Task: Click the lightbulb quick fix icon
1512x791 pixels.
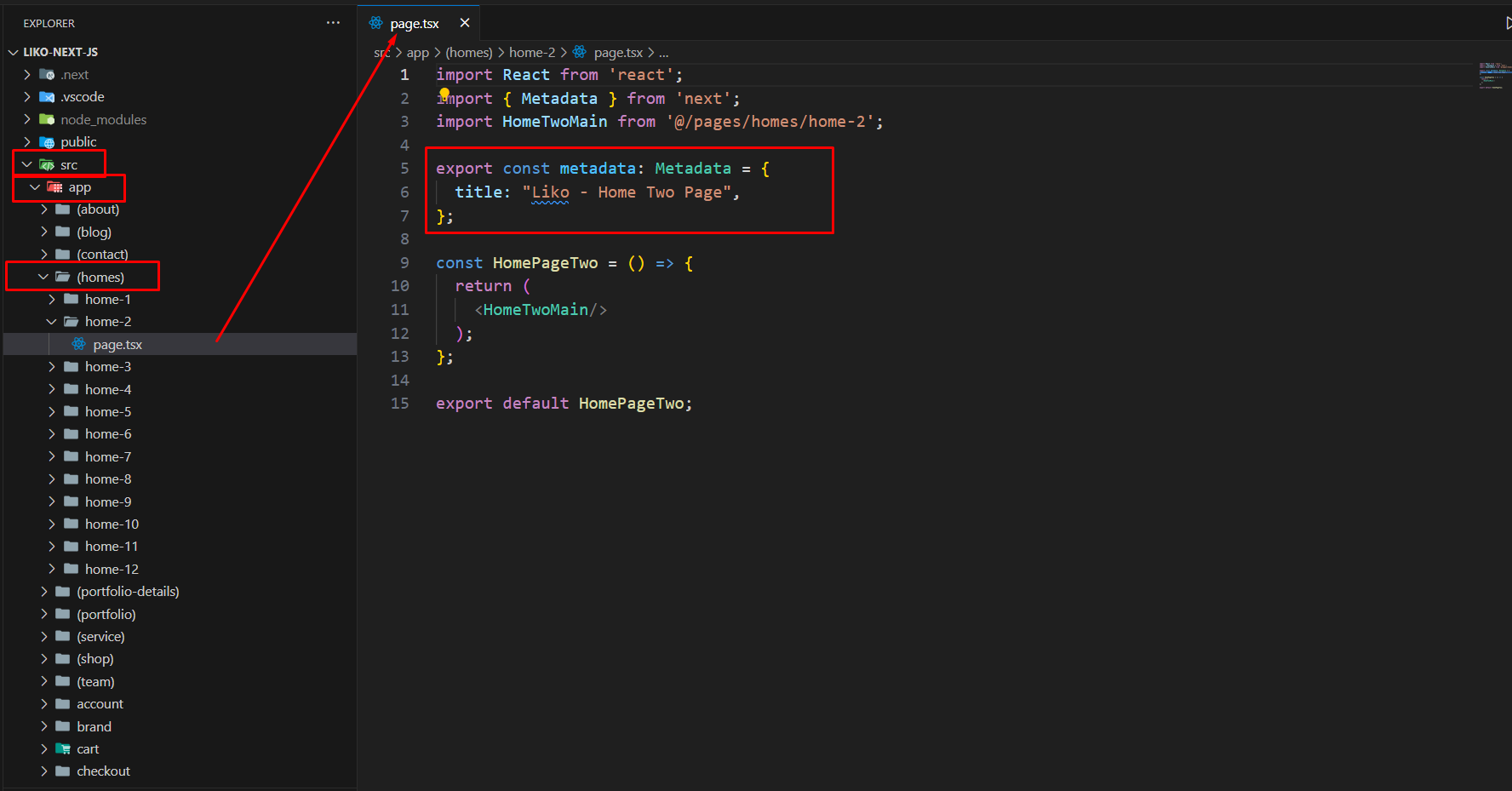Action: 444,95
